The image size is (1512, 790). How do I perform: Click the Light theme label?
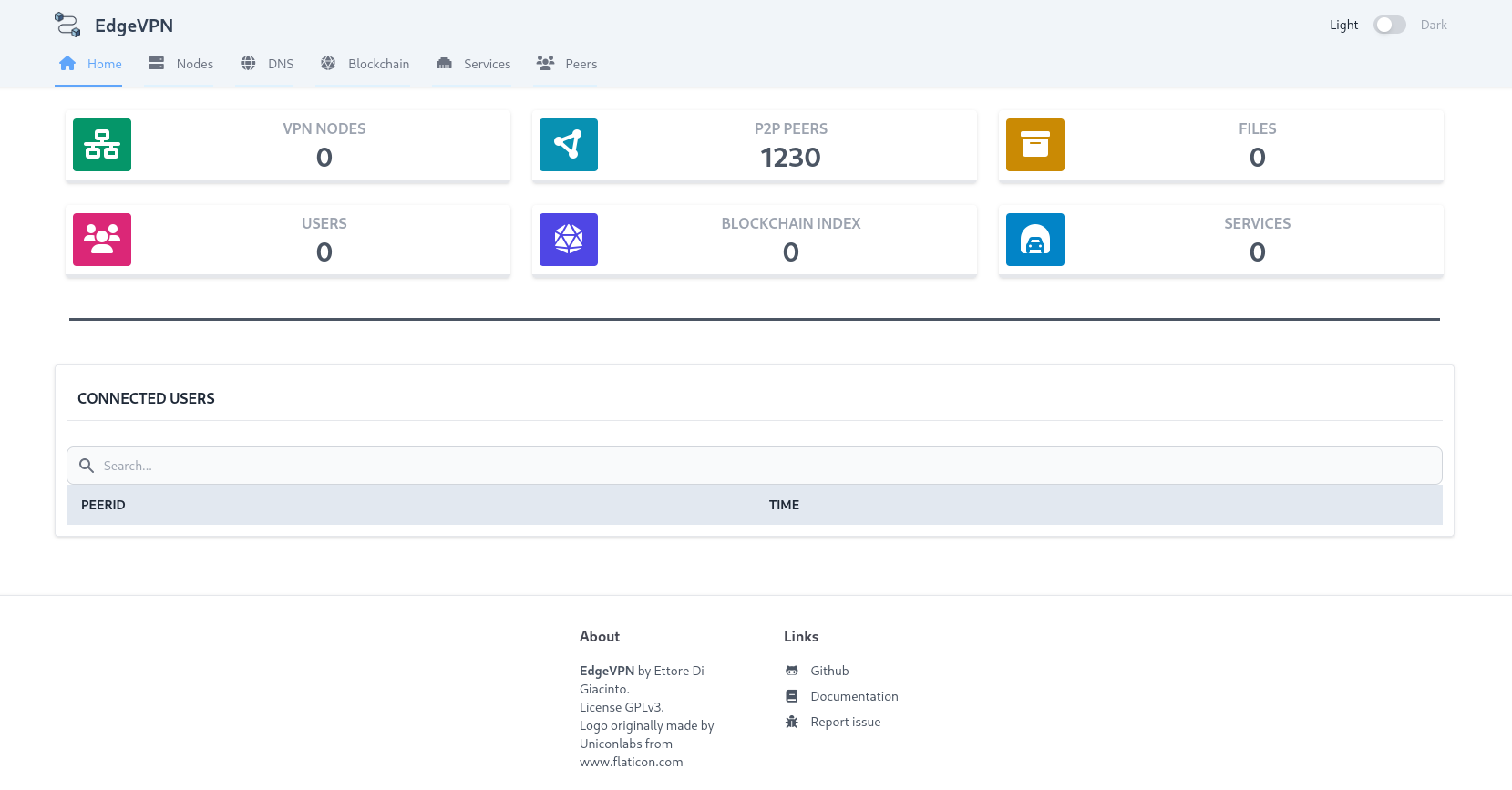(1343, 25)
